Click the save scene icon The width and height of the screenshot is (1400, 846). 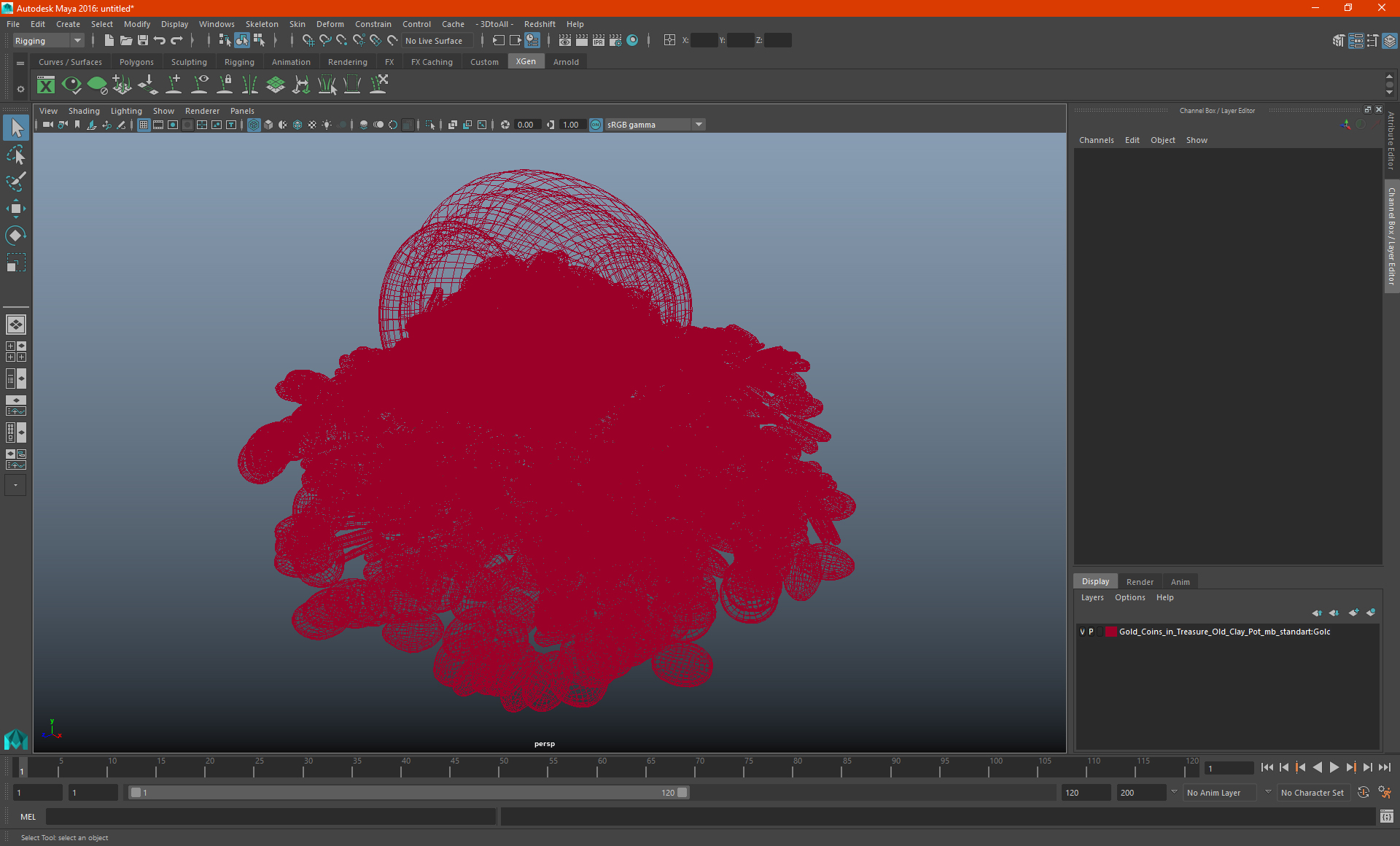(143, 41)
